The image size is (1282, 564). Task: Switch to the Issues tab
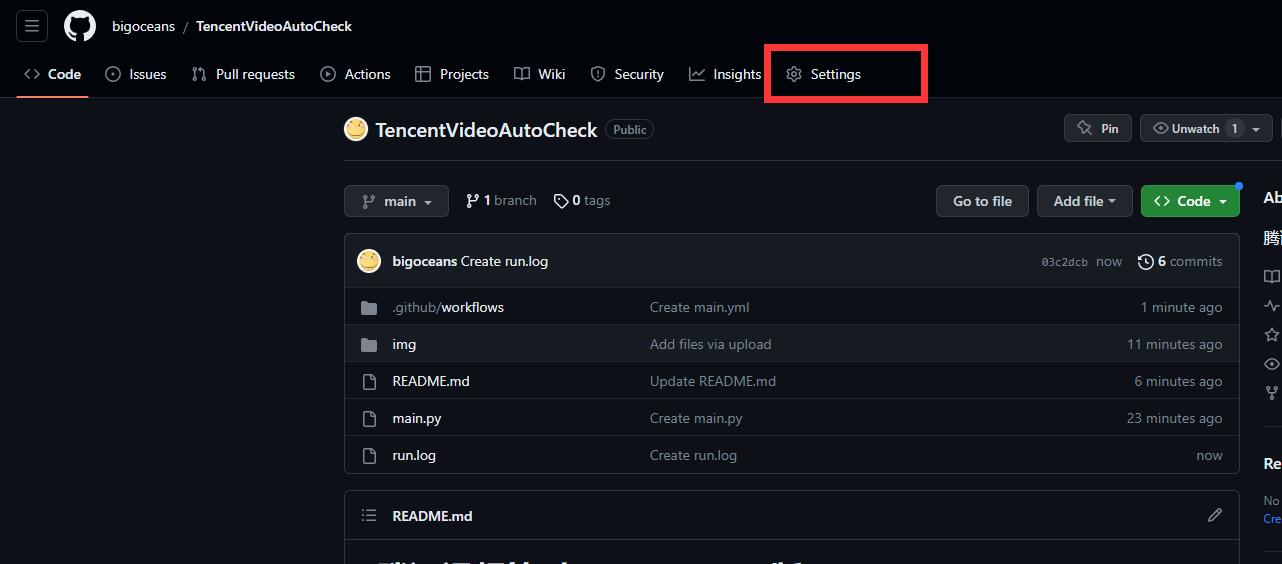click(x=136, y=74)
